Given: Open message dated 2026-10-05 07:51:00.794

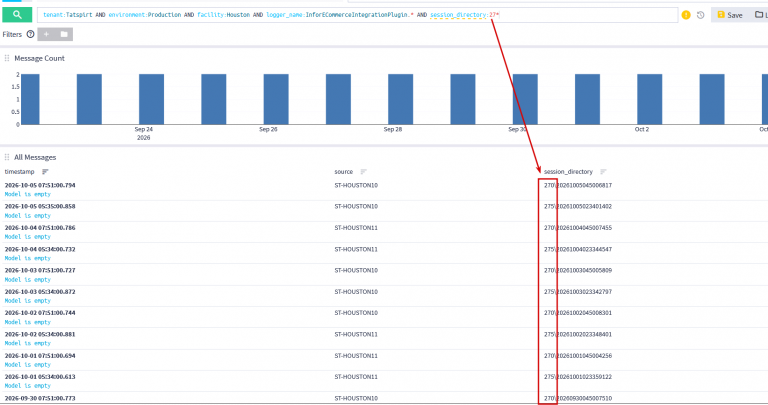Looking at the screenshot, I should [x=40, y=186].
